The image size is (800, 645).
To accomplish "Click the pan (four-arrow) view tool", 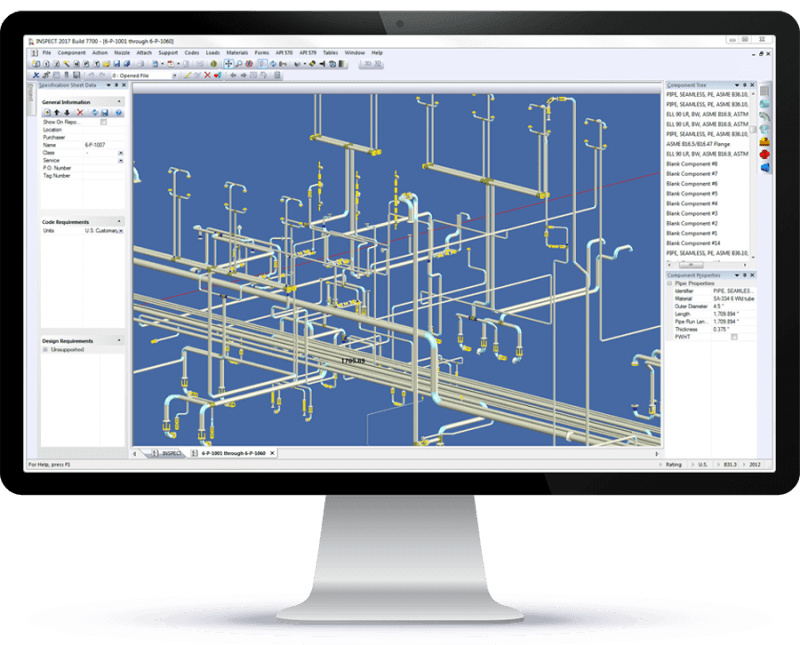I will 228,64.
